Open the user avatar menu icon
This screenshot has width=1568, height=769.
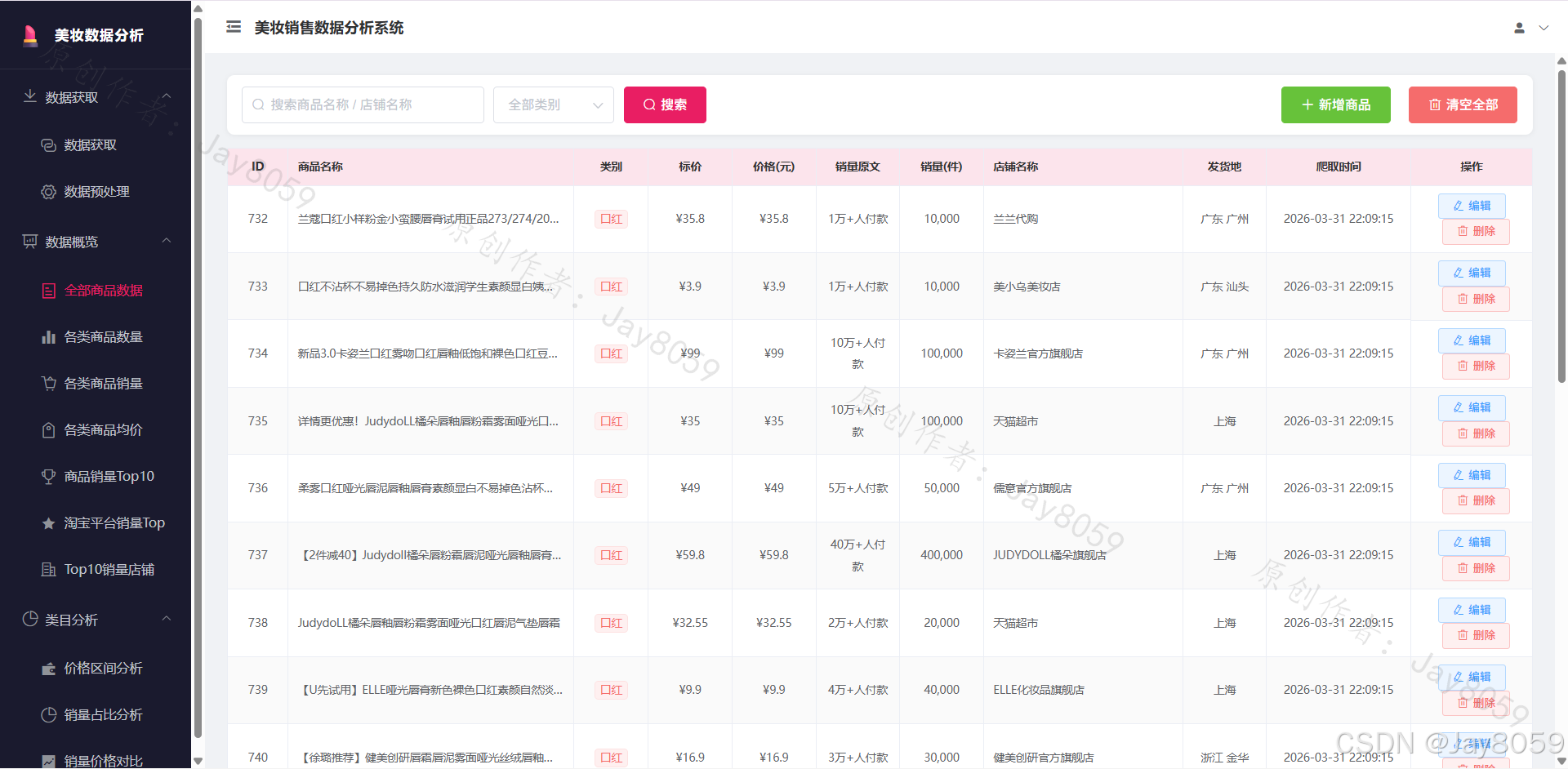click(1519, 28)
